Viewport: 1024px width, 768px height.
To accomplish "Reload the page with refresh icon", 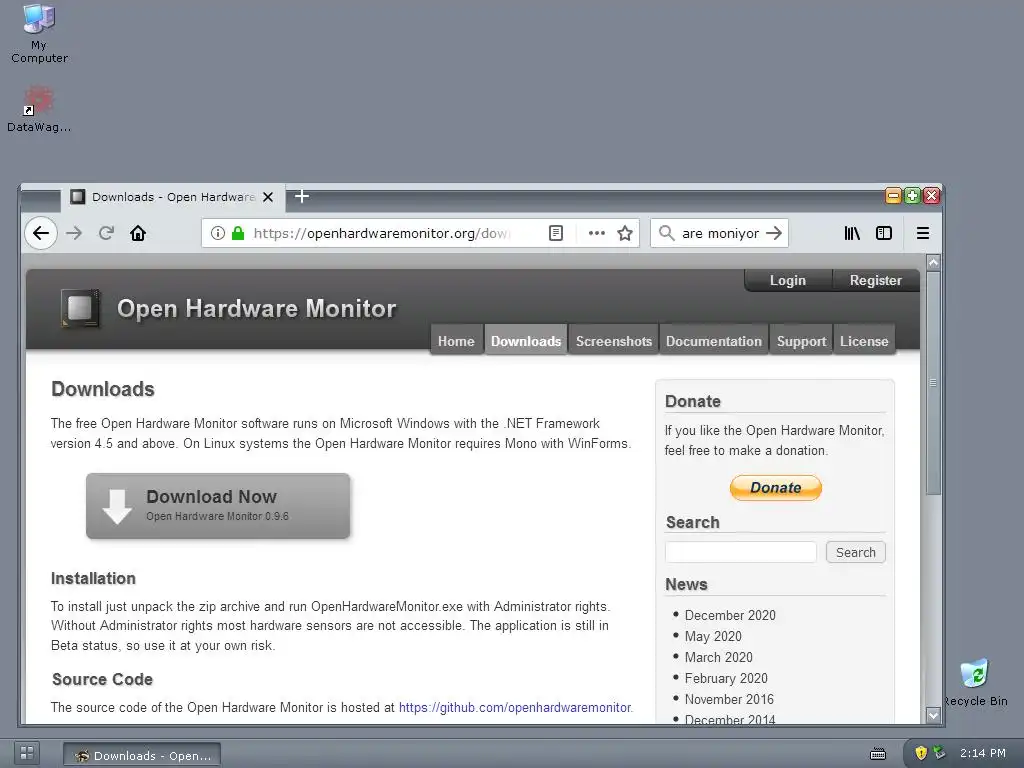I will click(x=106, y=233).
